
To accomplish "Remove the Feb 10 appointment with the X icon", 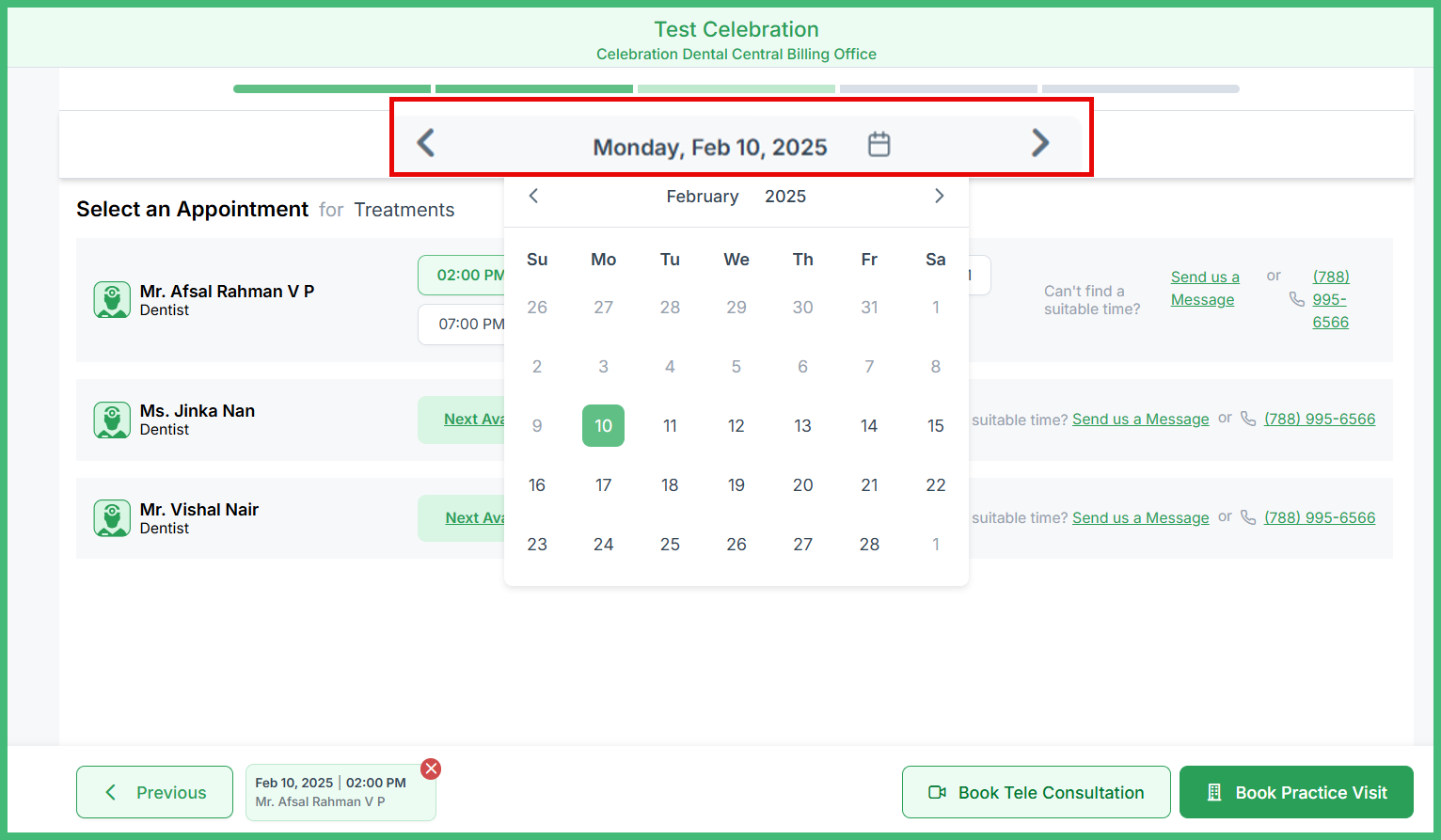I will coord(431,769).
